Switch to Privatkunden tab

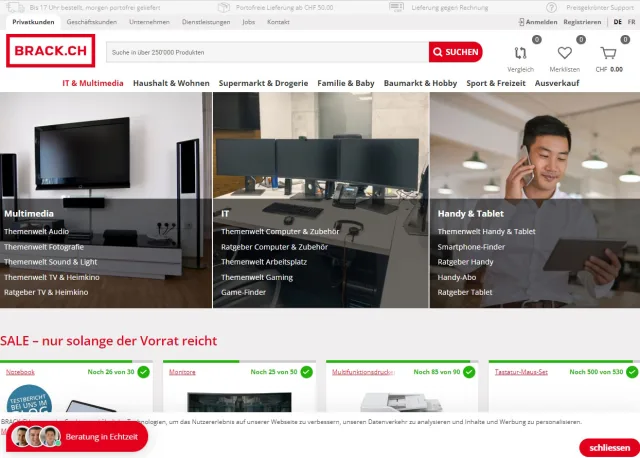click(33, 22)
